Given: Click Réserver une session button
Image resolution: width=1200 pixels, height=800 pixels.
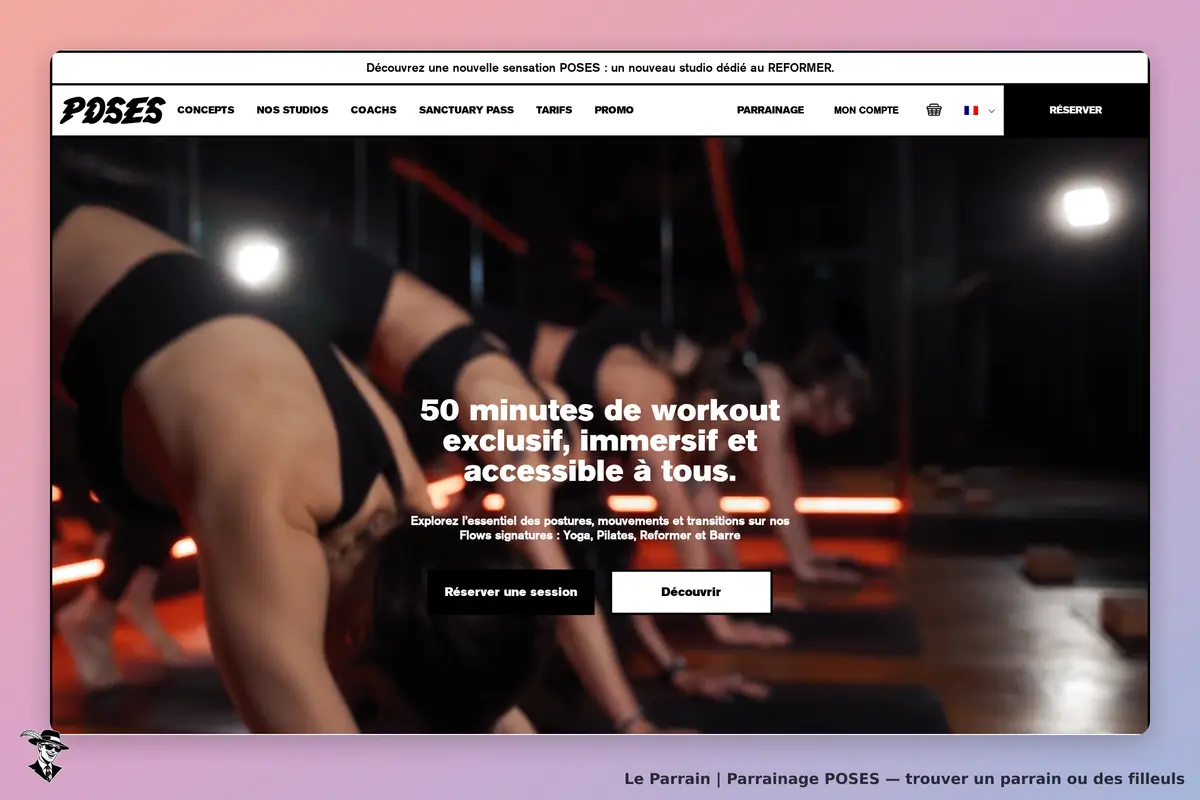Looking at the screenshot, I should [x=511, y=592].
